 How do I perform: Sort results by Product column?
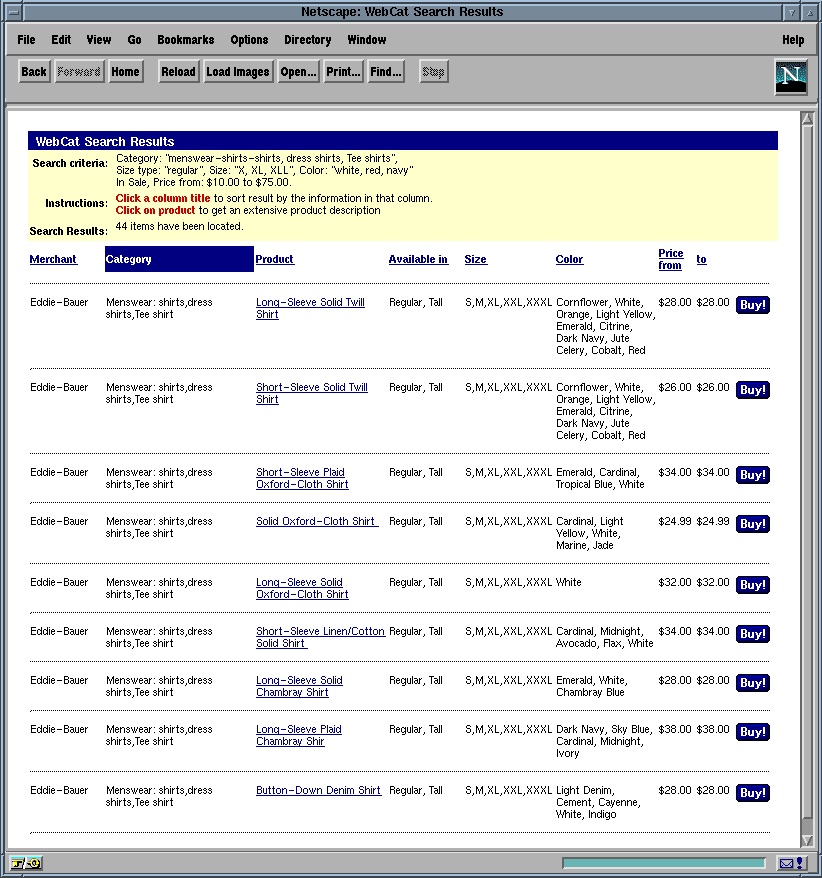(x=274, y=259)
